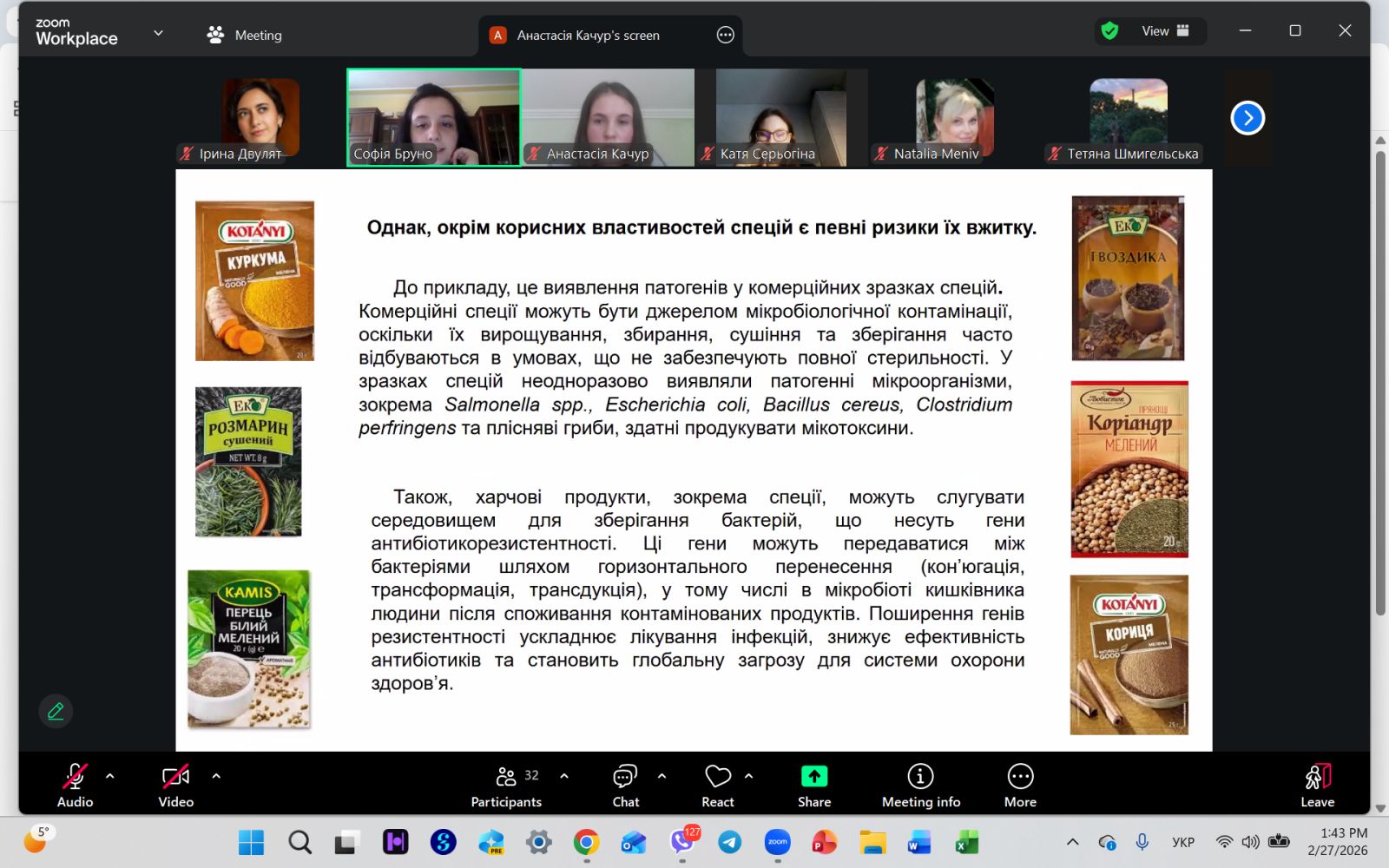1389x868 pixels.
Task: Open the More options menu
Action: point(1020,786)
